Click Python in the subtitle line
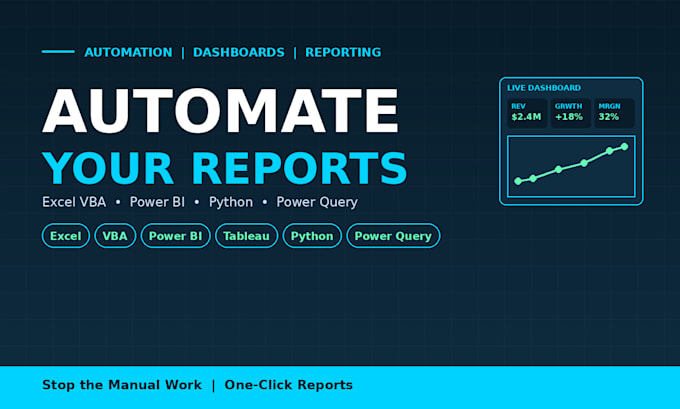 coord(231,203)
